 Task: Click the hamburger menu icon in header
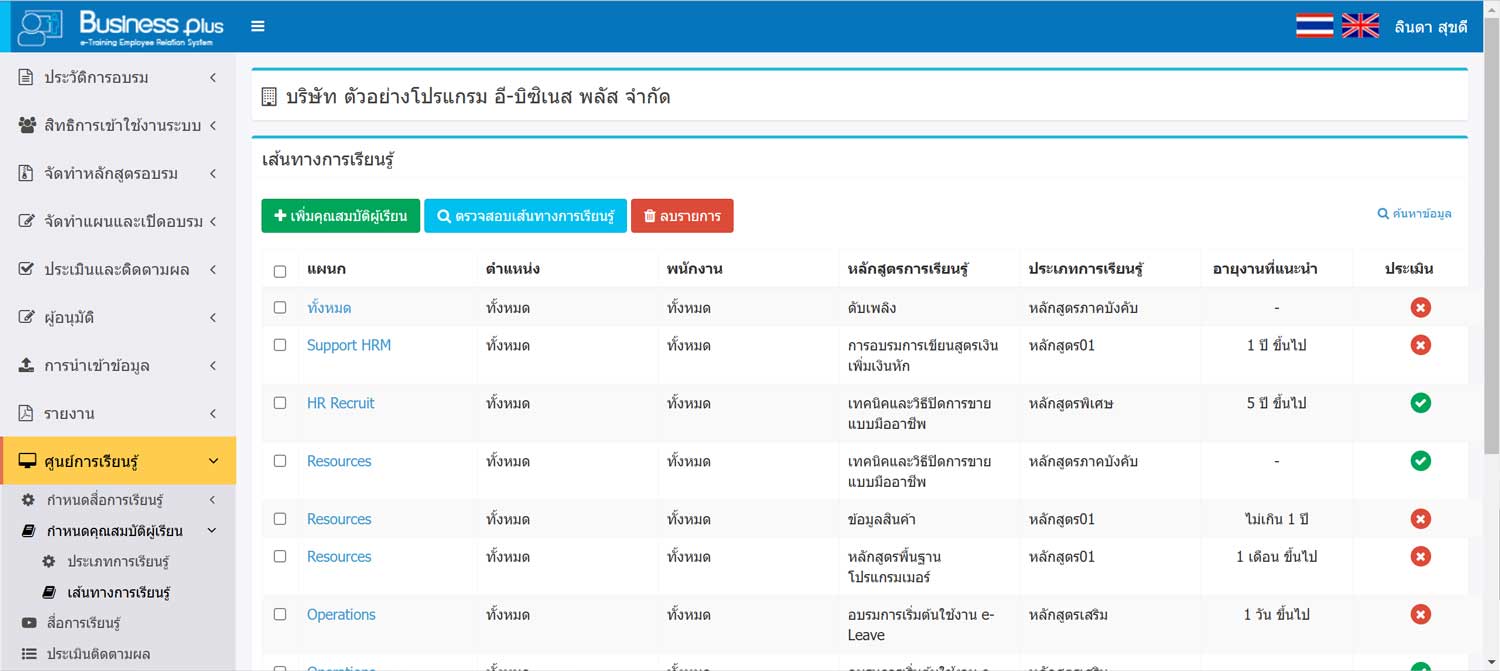258,26
